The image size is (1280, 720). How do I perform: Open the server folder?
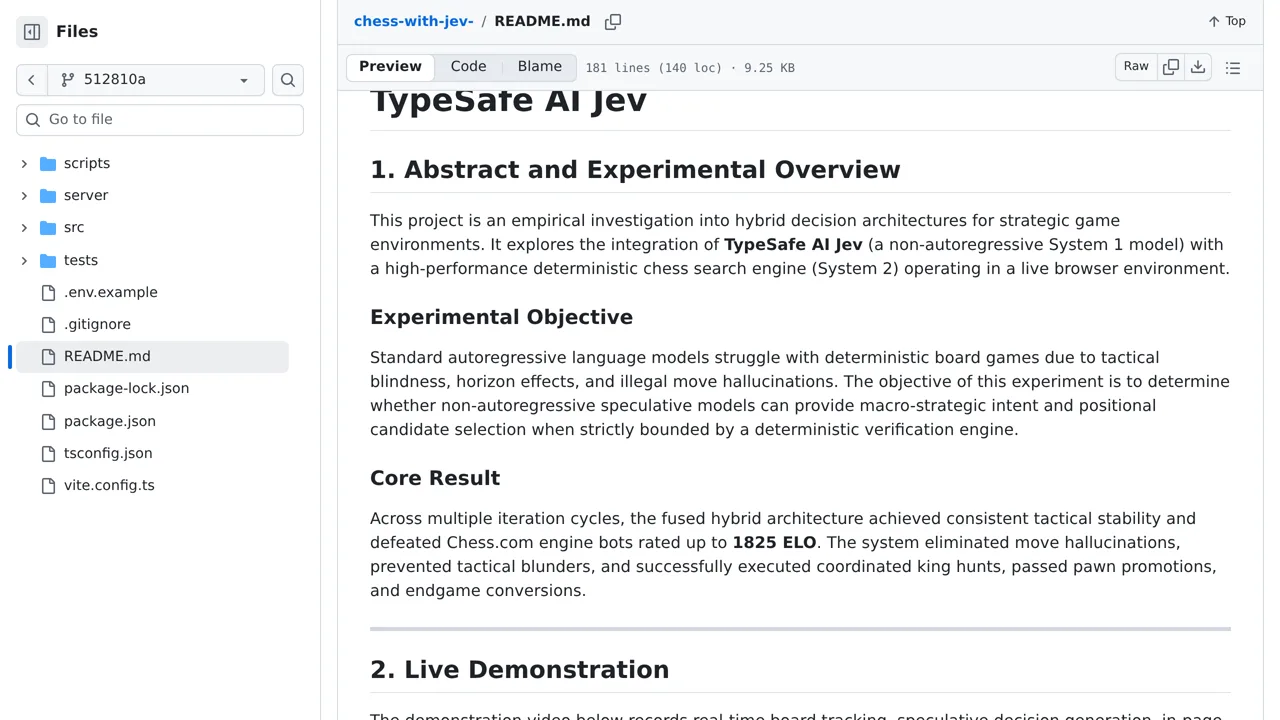(x=86, y=195)
